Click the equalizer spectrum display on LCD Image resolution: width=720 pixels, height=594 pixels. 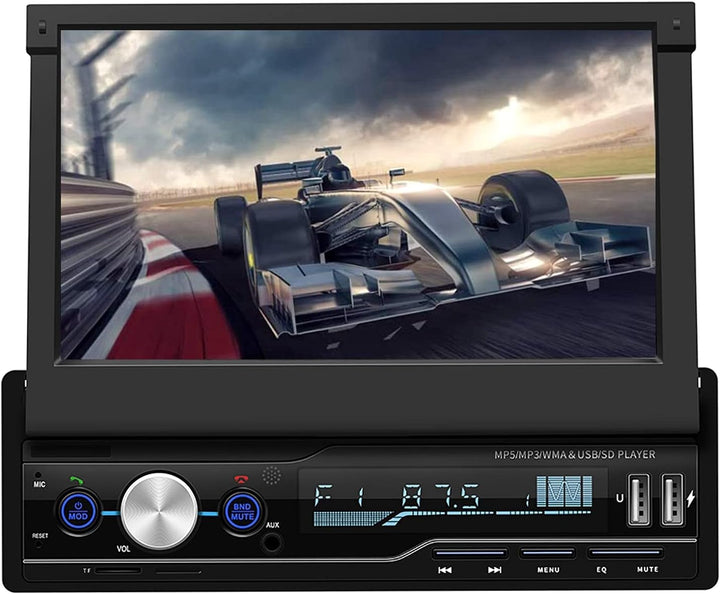point(563,491)
